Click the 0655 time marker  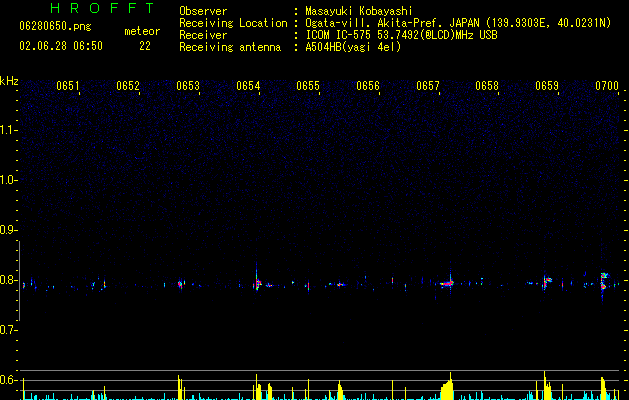pos(308,86)
